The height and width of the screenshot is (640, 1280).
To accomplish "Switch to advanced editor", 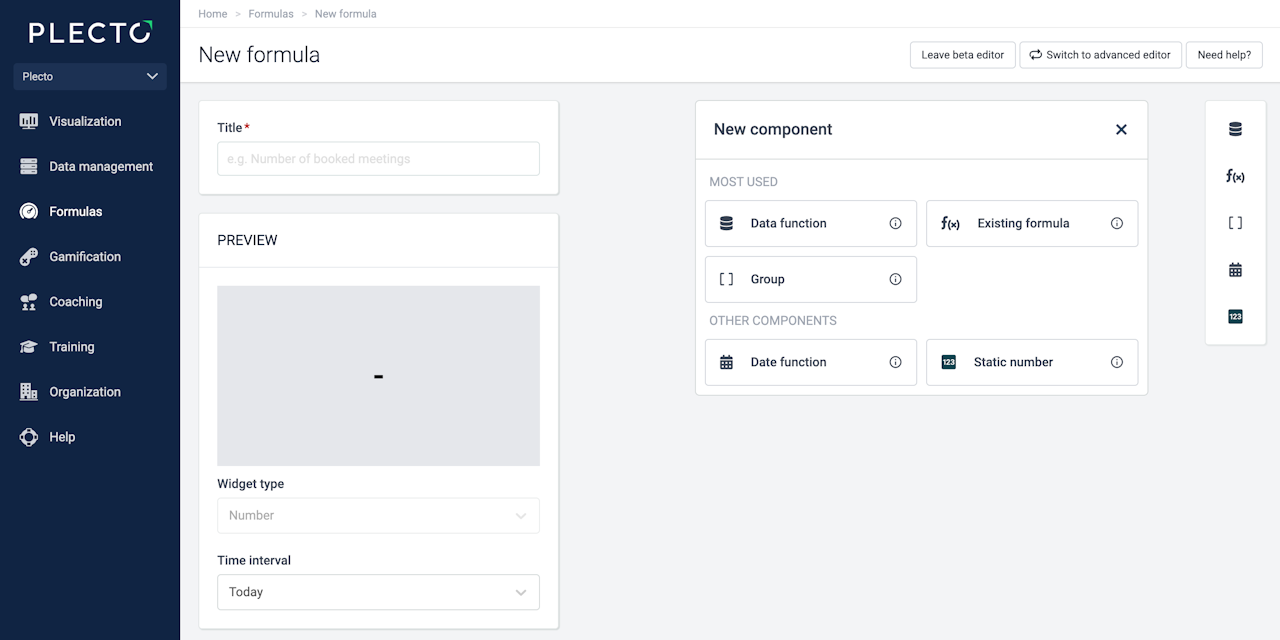I will [x=1100, y=55].
